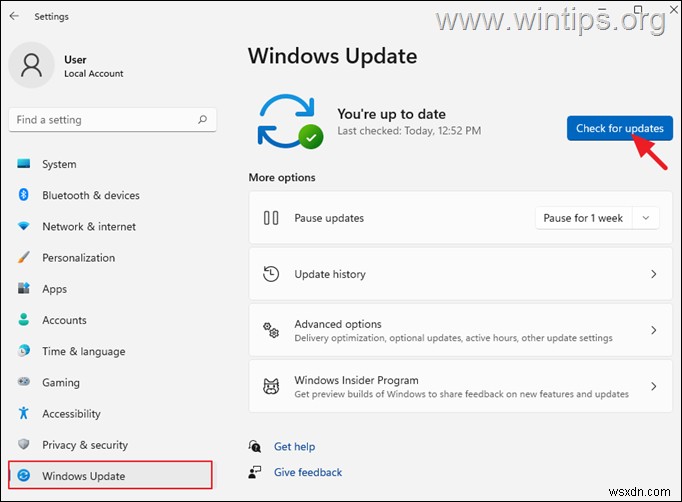Click the Personalization brush icon
Image resolution: width=682 pixels, height=502 pixels.
pos(24,258)
